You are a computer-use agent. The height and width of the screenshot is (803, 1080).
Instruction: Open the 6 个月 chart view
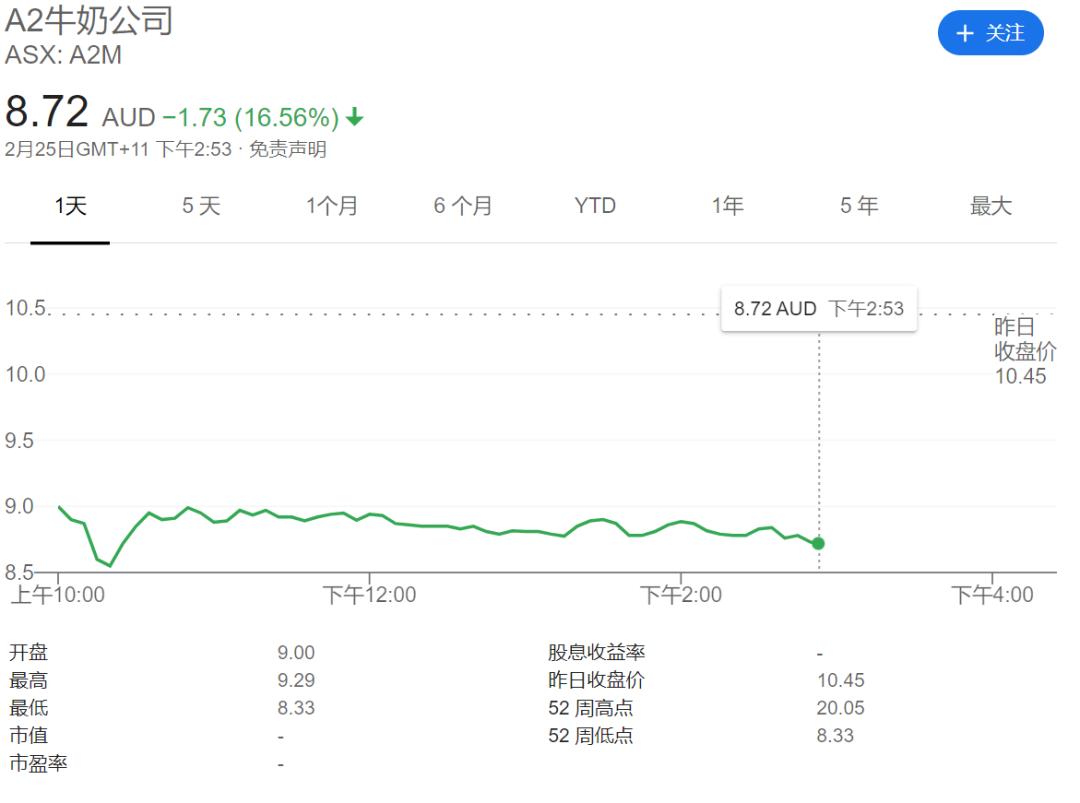tap(463, 205)
